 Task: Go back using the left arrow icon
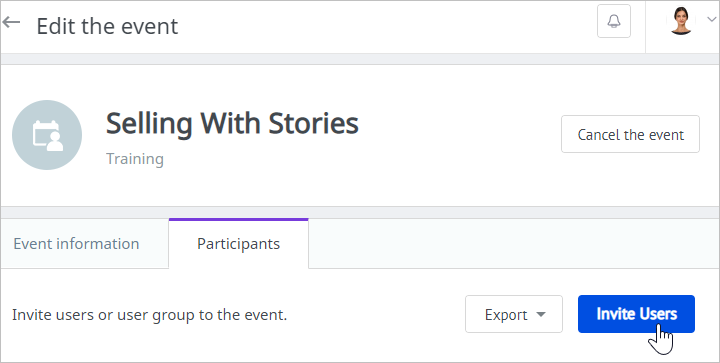pos(11,22)
